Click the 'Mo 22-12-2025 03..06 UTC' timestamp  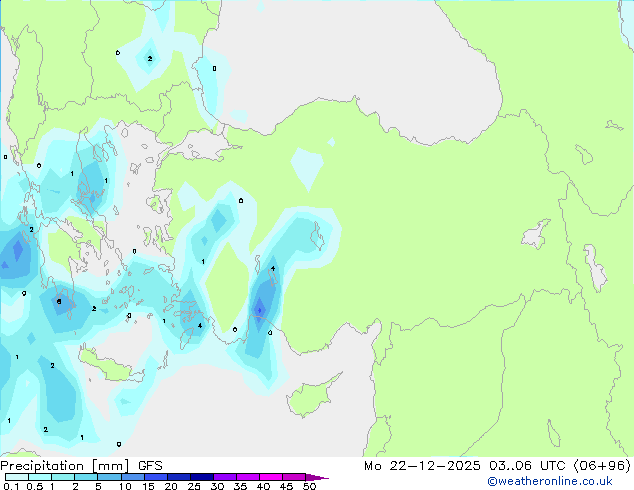coord(465,465)
